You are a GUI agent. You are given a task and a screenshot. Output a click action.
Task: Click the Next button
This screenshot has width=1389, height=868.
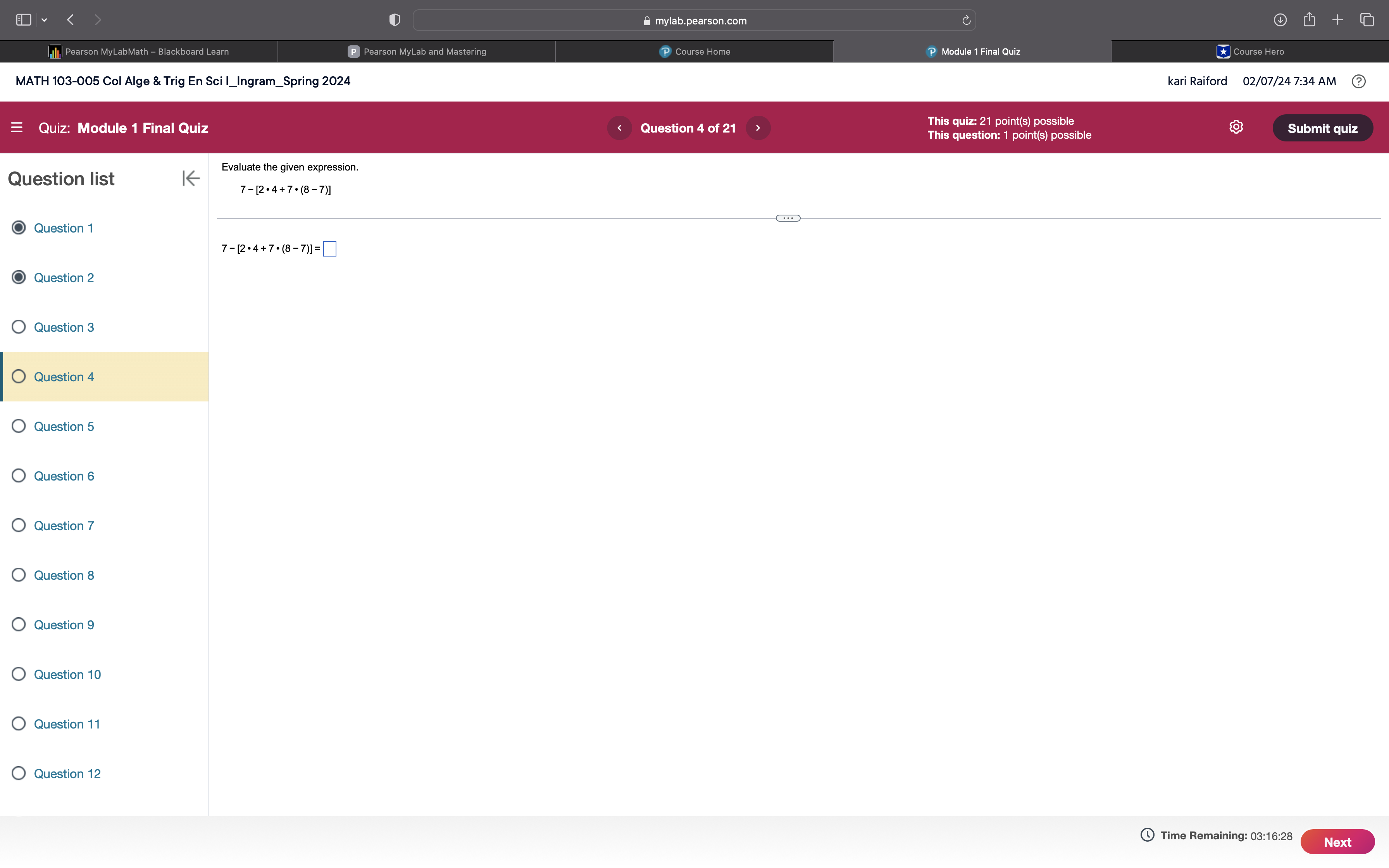click(x=1337, y=842)
